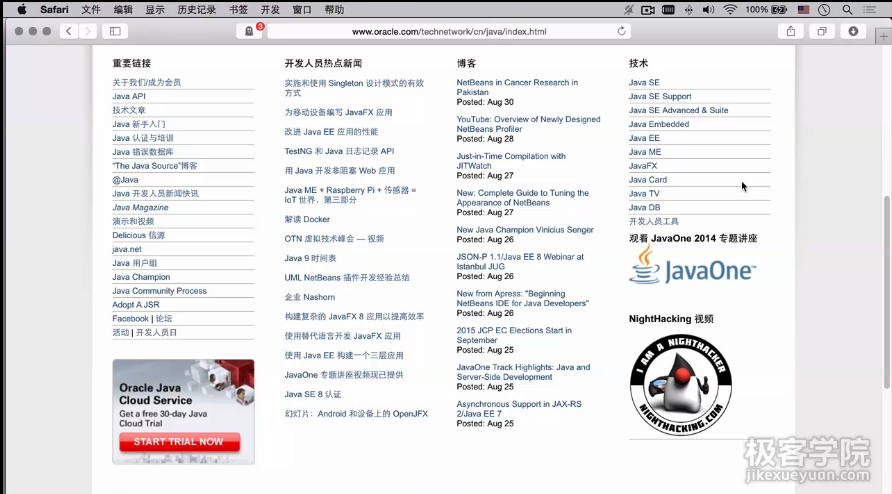Open TestNG 和 Java 日志记录 API link
The height and width of the screenshot is (494, 892).
339,151
